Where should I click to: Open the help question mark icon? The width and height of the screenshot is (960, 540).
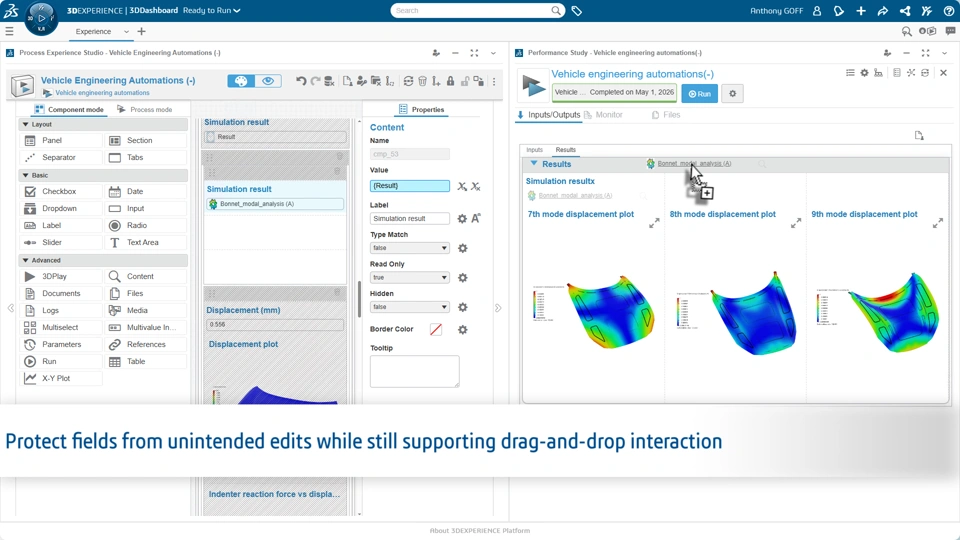pos(949,10)
